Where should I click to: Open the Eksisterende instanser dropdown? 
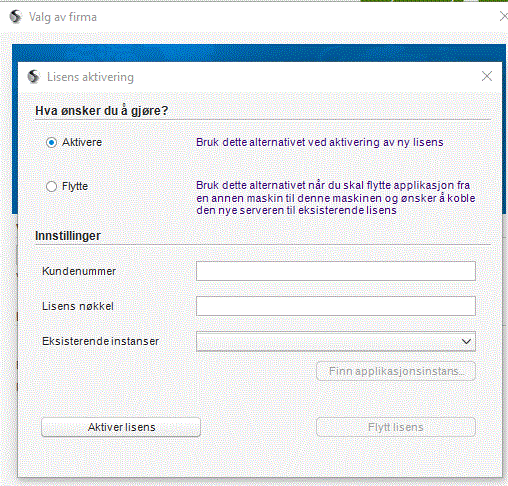(336, 341)
